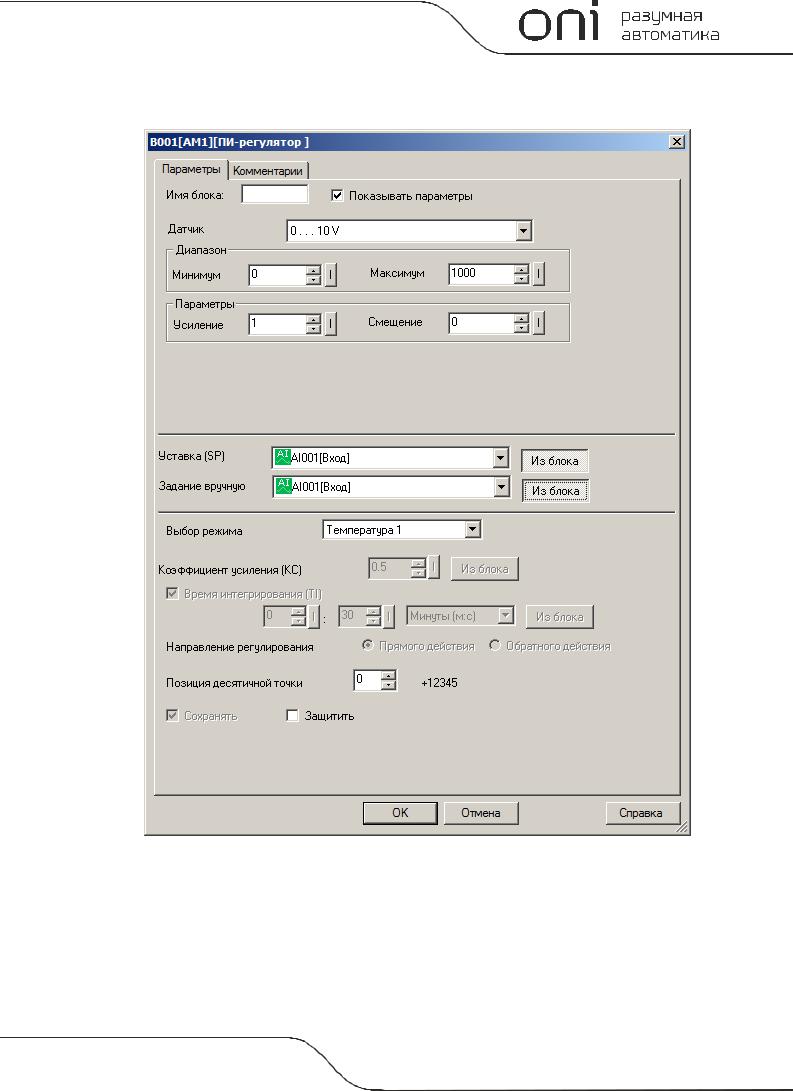This screenshot has height=1091, width=793.
Task: Select the Прямого действия radio button
Action: 368,646
